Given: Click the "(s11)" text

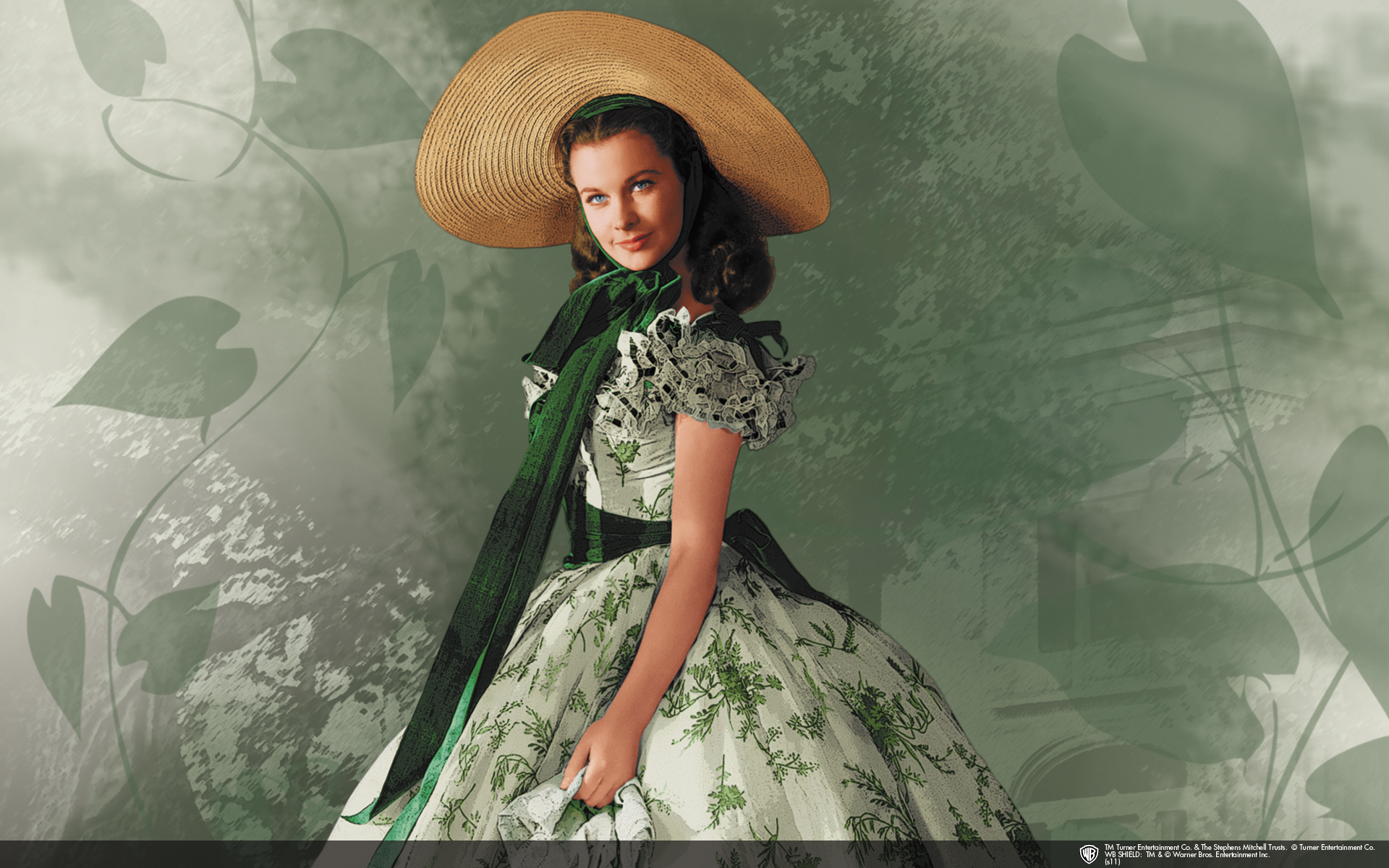Looking at the screenshot, I should click(1113, 862).
